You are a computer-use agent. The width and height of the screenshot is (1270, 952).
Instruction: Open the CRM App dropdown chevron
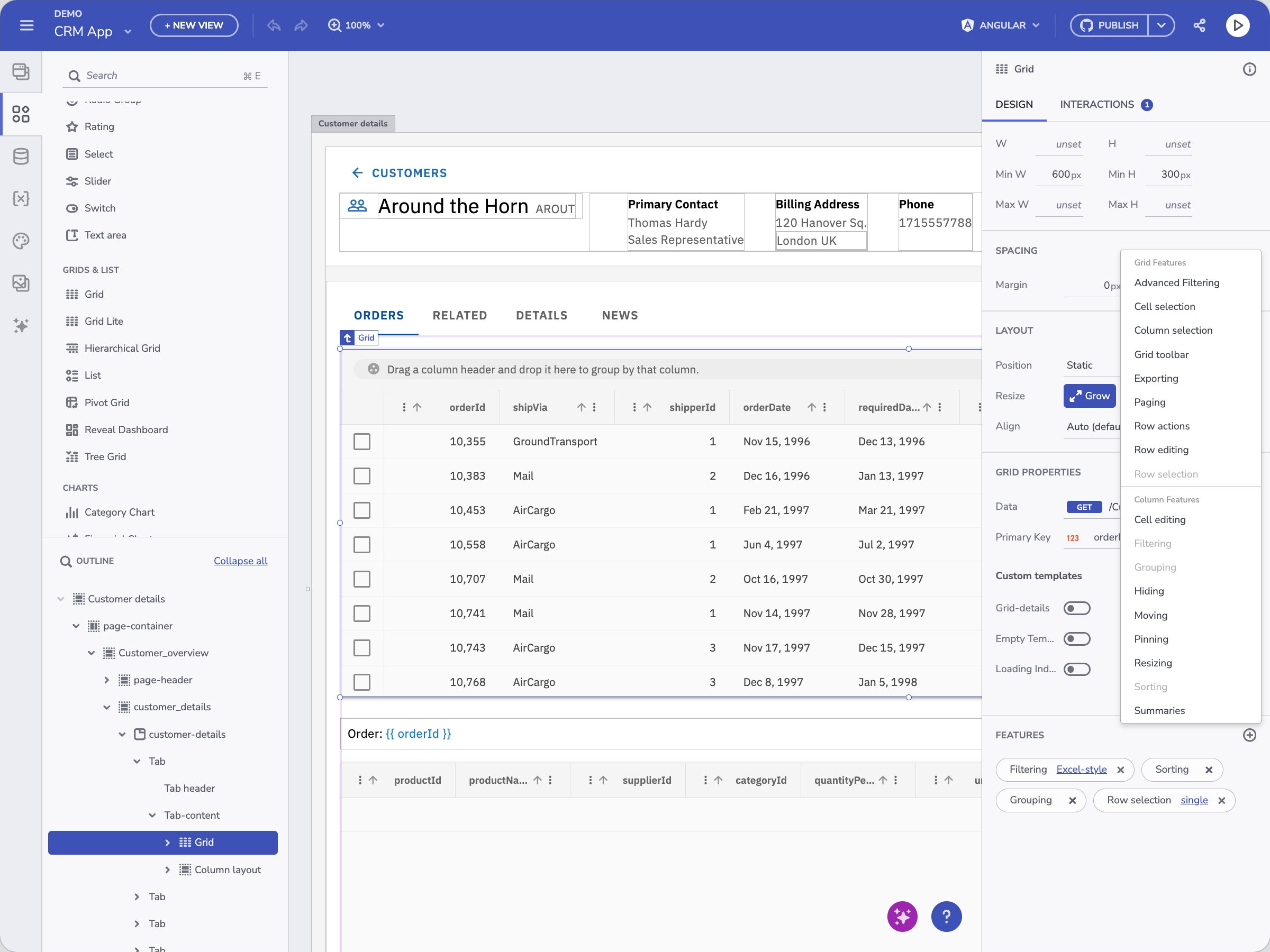[x=128, y=32]
